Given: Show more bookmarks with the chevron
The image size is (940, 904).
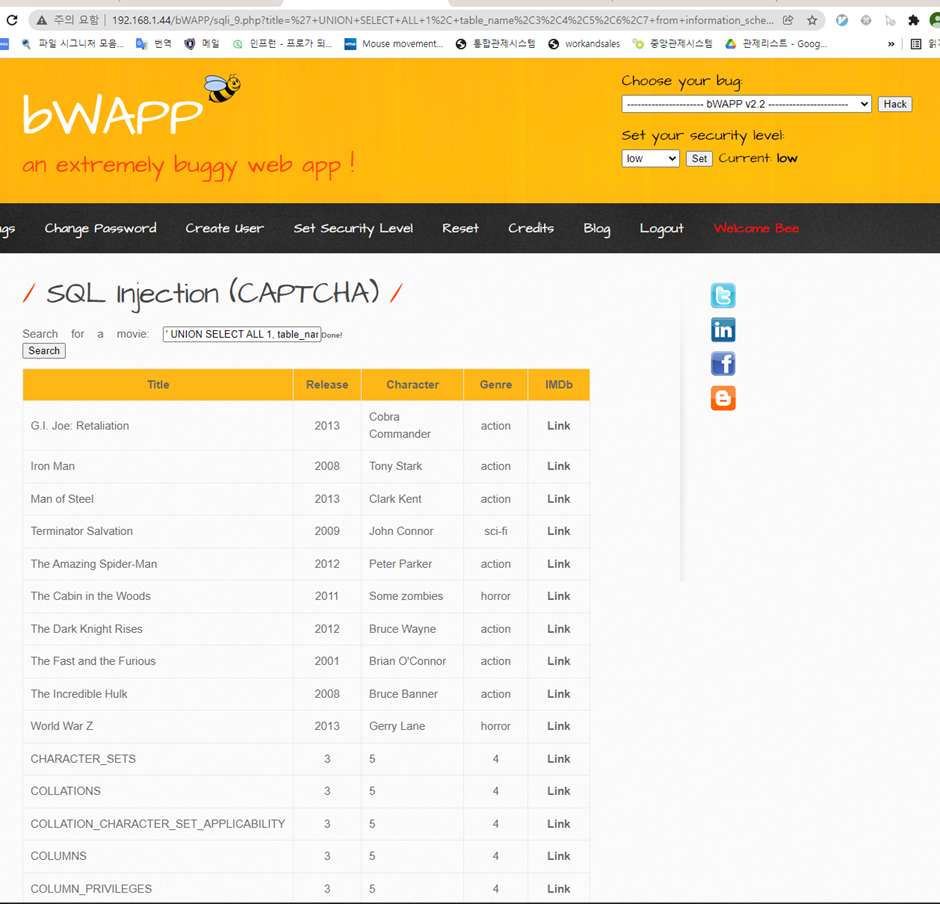Looking at the screenshot, I should coord(891,44).
